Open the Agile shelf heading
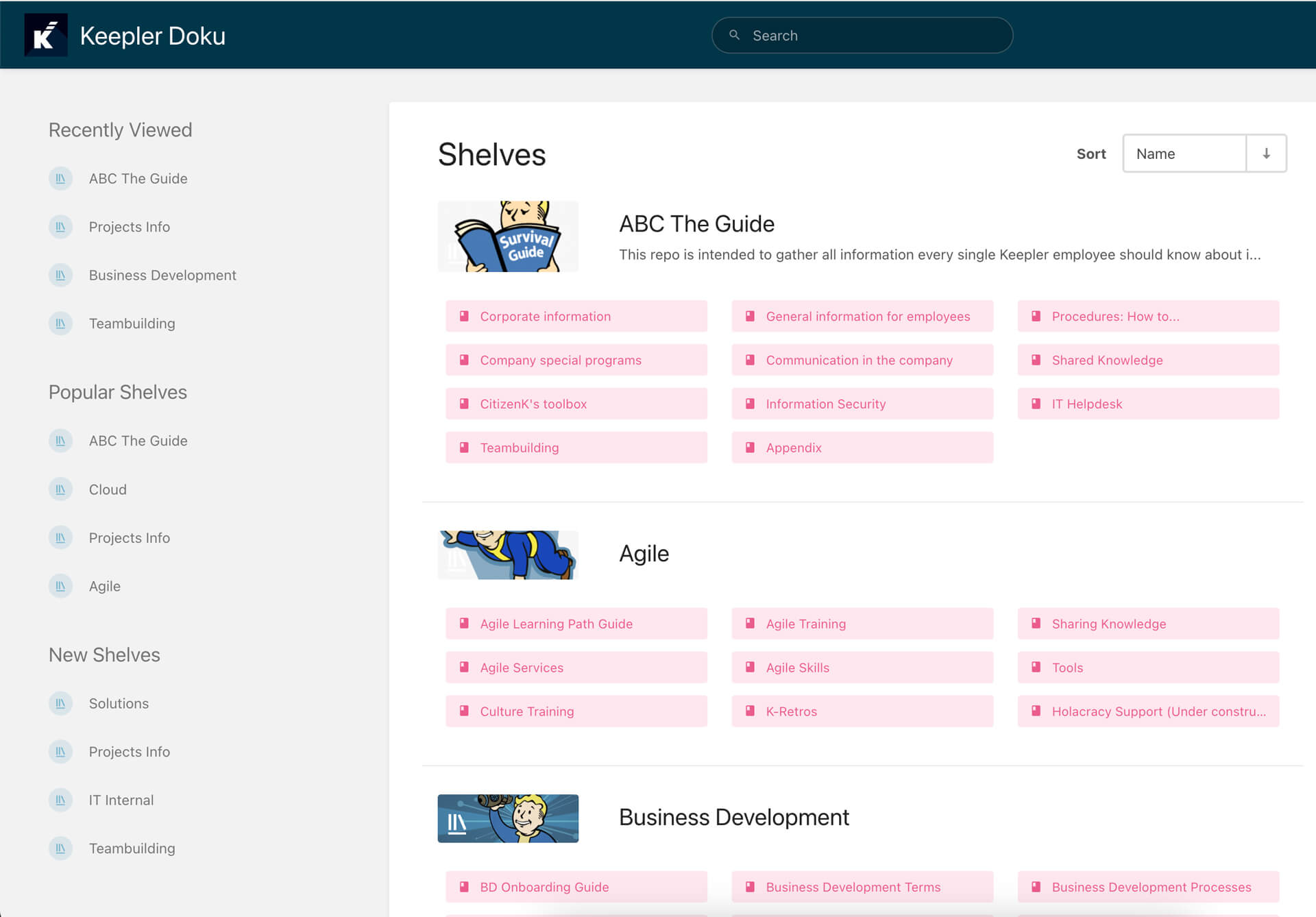Viewport: 1316px width, 917px height. point(644,554)
